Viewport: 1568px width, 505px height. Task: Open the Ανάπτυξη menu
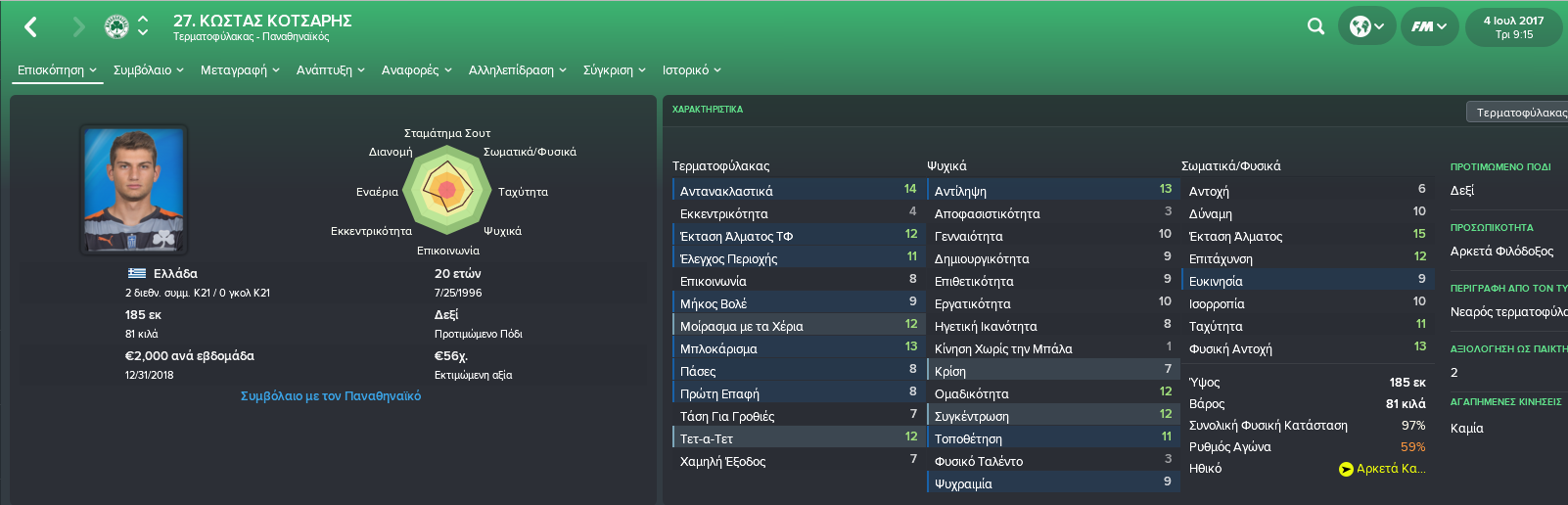(x=331, y=70)
